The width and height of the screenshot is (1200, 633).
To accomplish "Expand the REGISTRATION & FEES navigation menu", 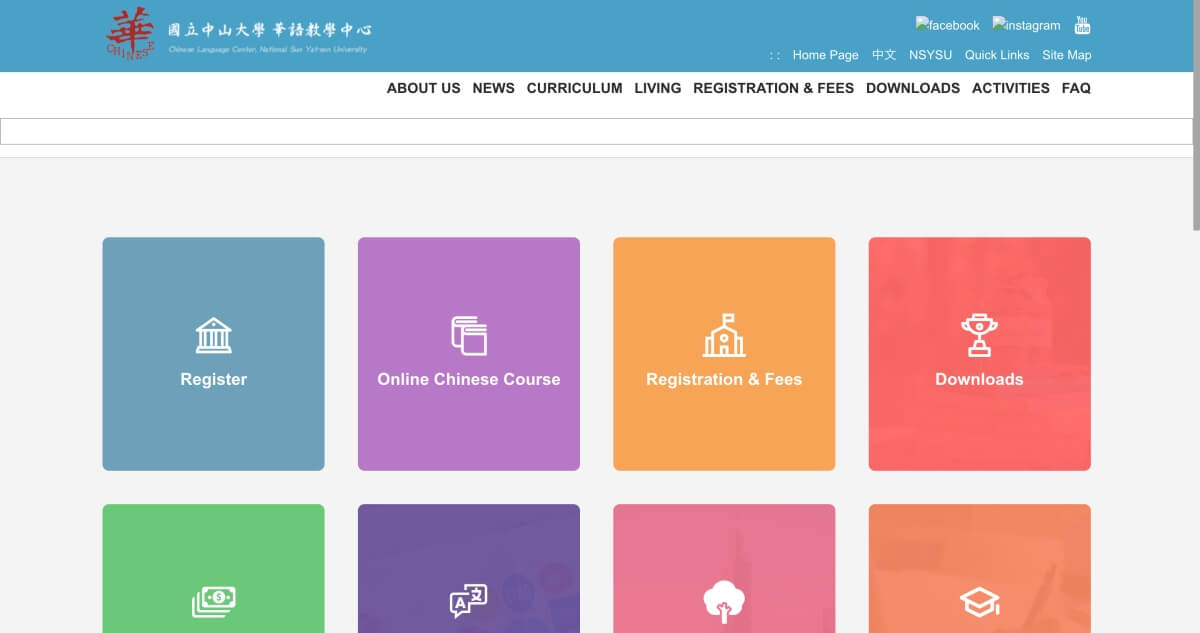I will pos(773,88).
